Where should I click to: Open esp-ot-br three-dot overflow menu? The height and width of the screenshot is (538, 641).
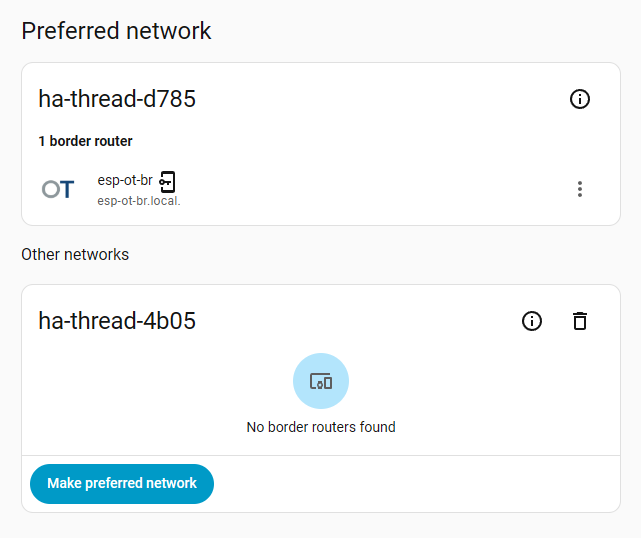click(580, 189)
